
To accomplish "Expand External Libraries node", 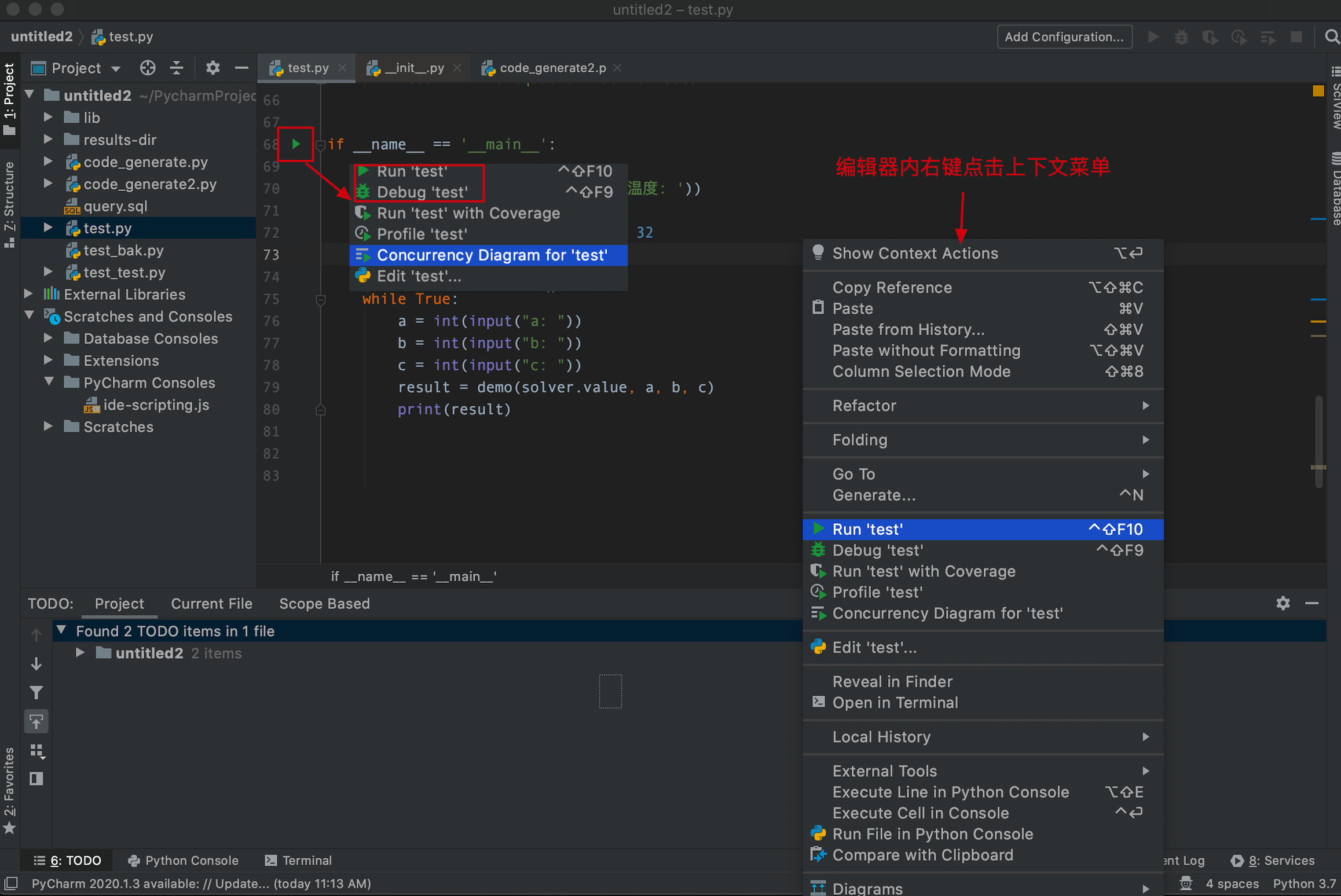I will (29, 294).
